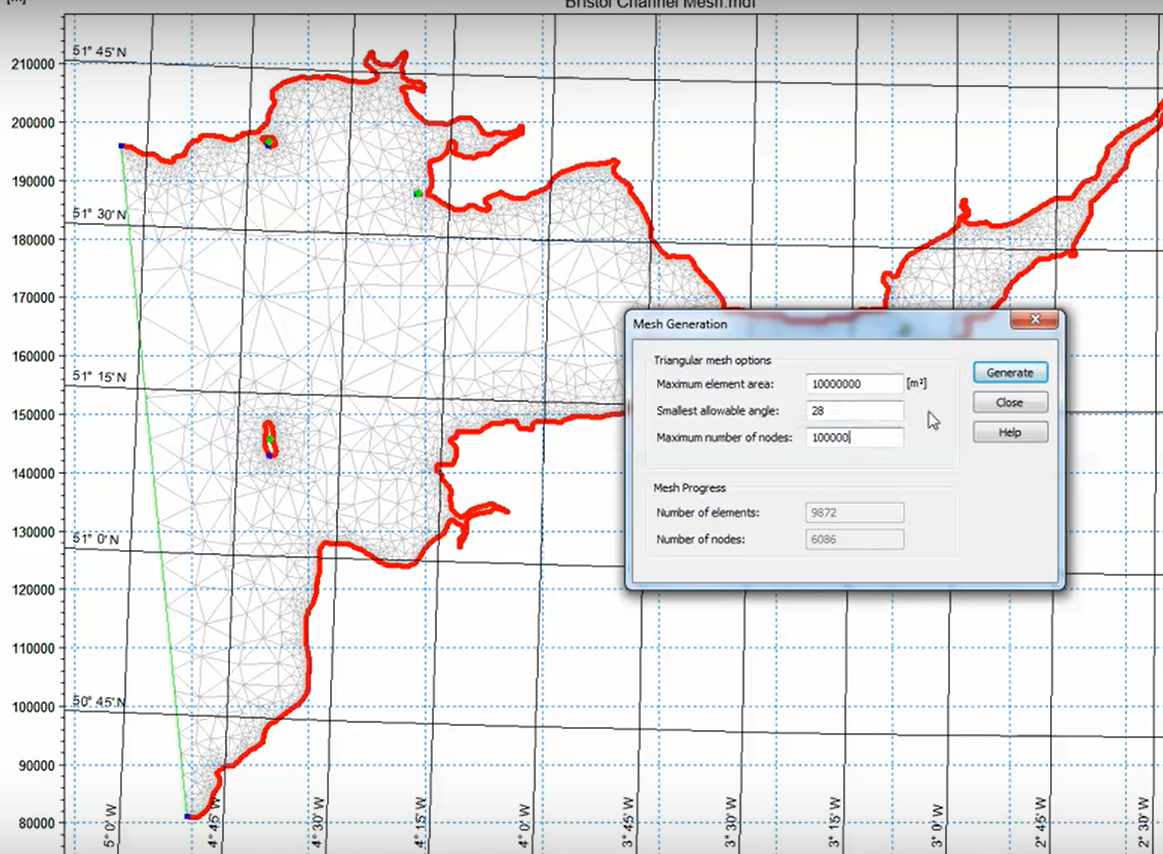Click the Mesh Generation dialog title bar
Screen dimensions: 1163x854
point(800,323)
